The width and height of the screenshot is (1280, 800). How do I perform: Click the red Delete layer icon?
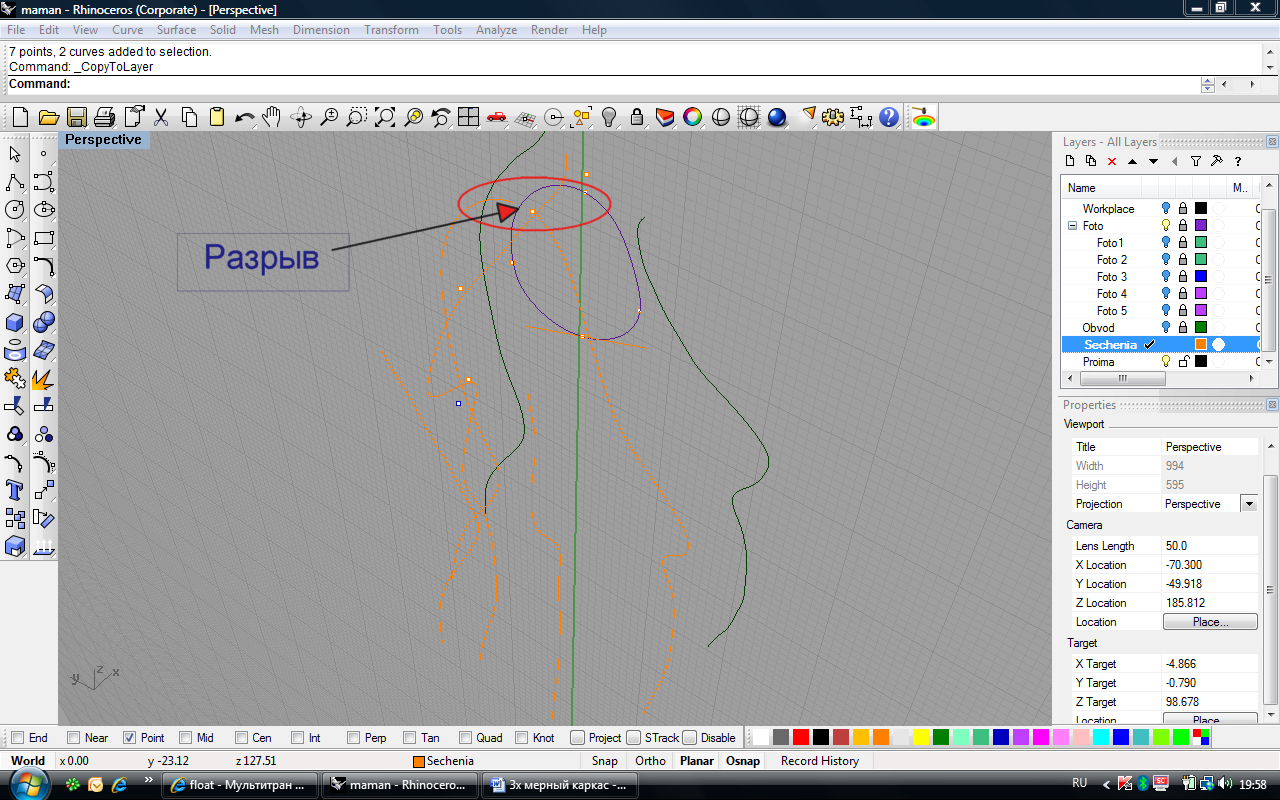[1111, 161]
